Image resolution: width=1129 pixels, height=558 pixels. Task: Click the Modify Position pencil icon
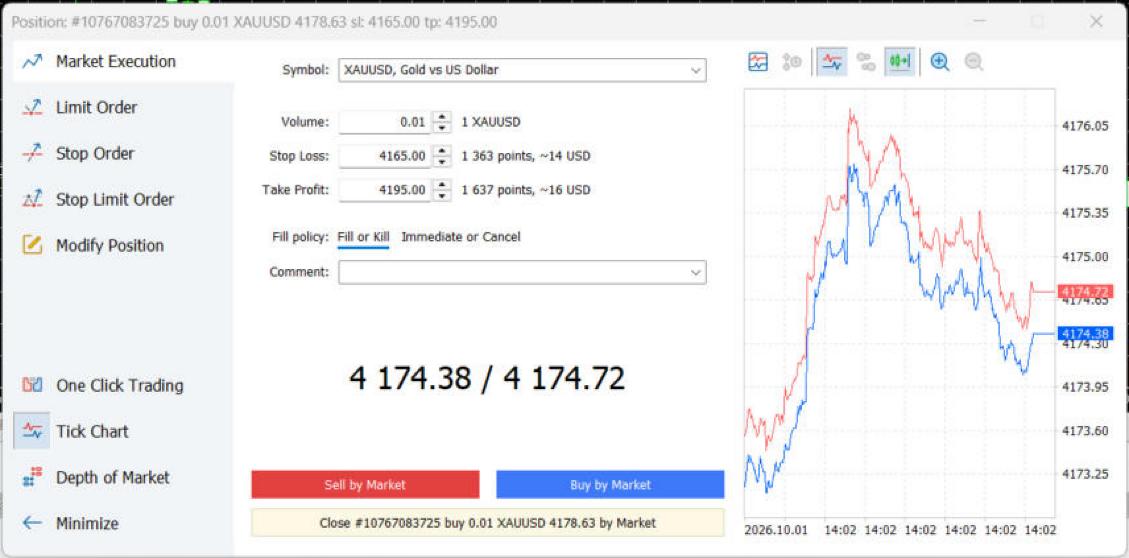(32, 245)
